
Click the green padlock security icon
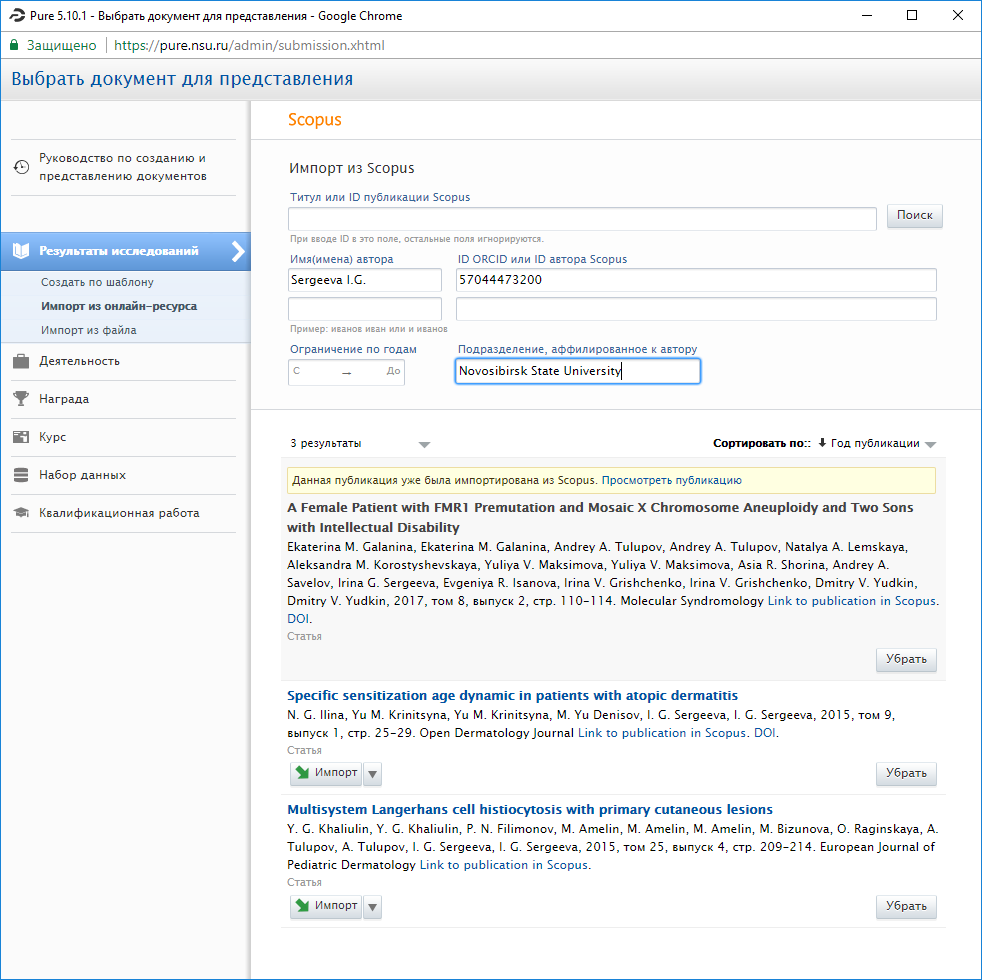(14, 45)
